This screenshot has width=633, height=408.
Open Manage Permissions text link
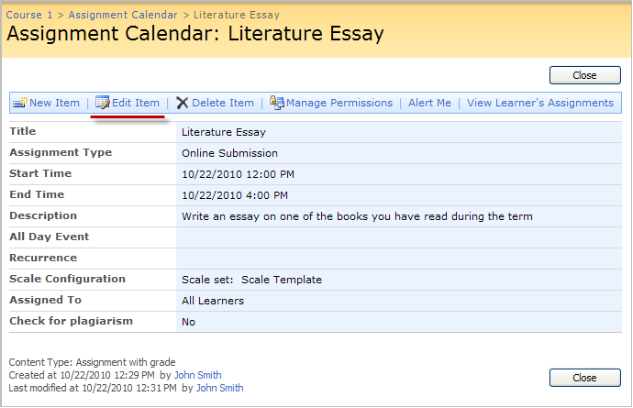(339, 103)
